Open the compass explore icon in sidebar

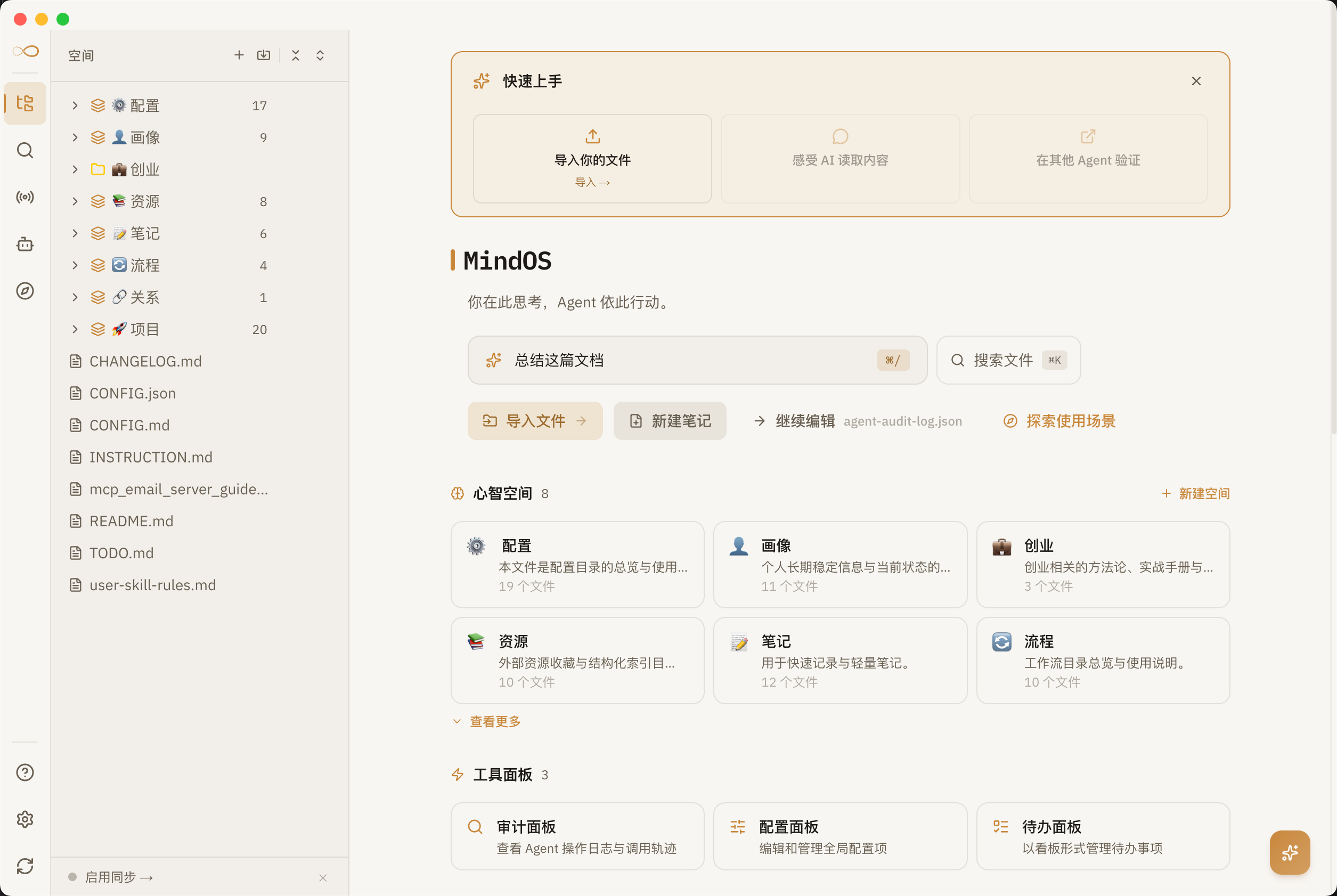25,291
